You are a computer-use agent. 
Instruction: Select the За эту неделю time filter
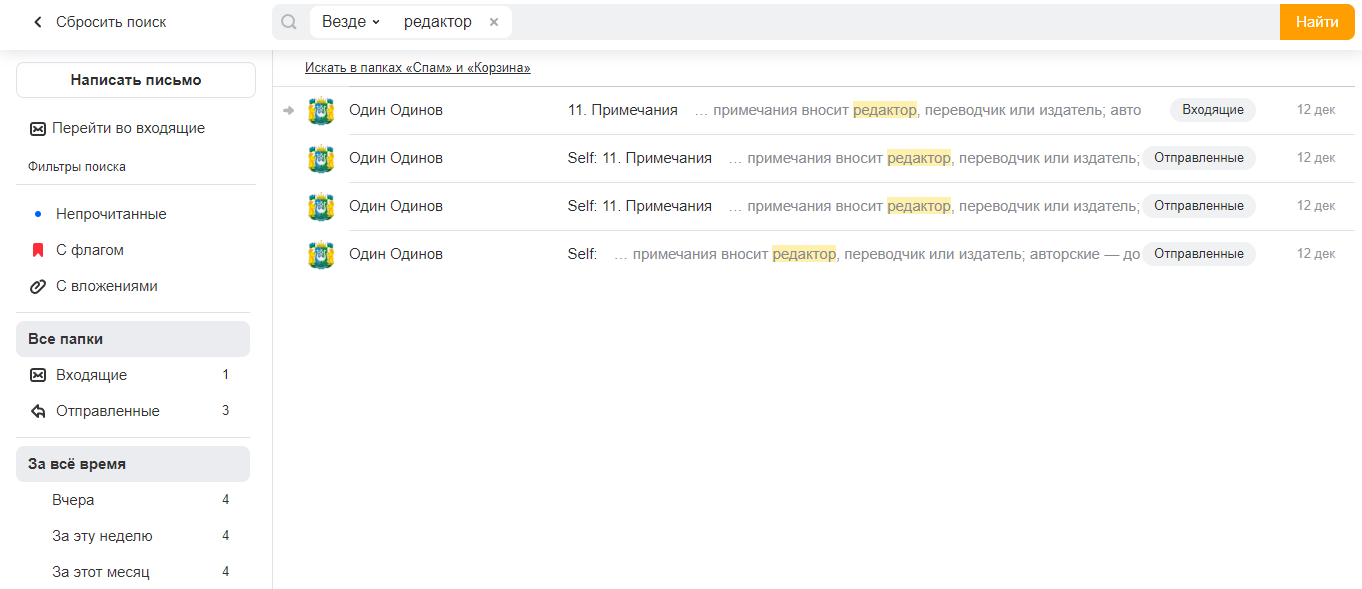click(x=102, y=536)
